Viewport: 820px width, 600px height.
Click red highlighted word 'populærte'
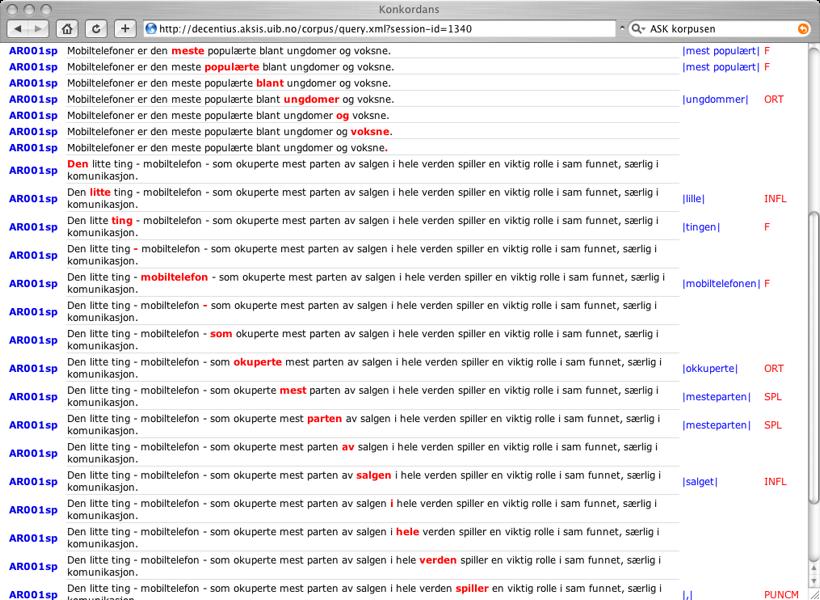point(232,67)
